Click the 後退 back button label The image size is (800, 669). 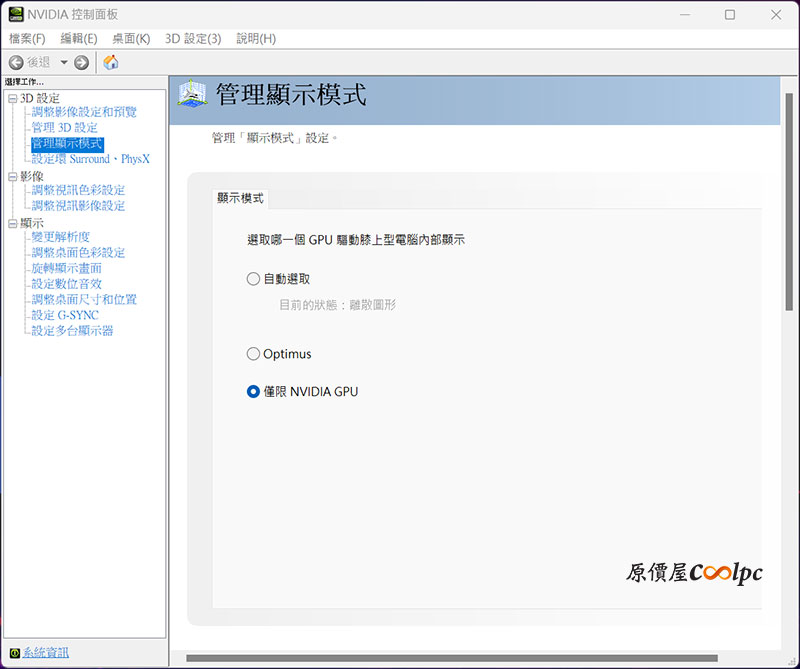point(39,62)
